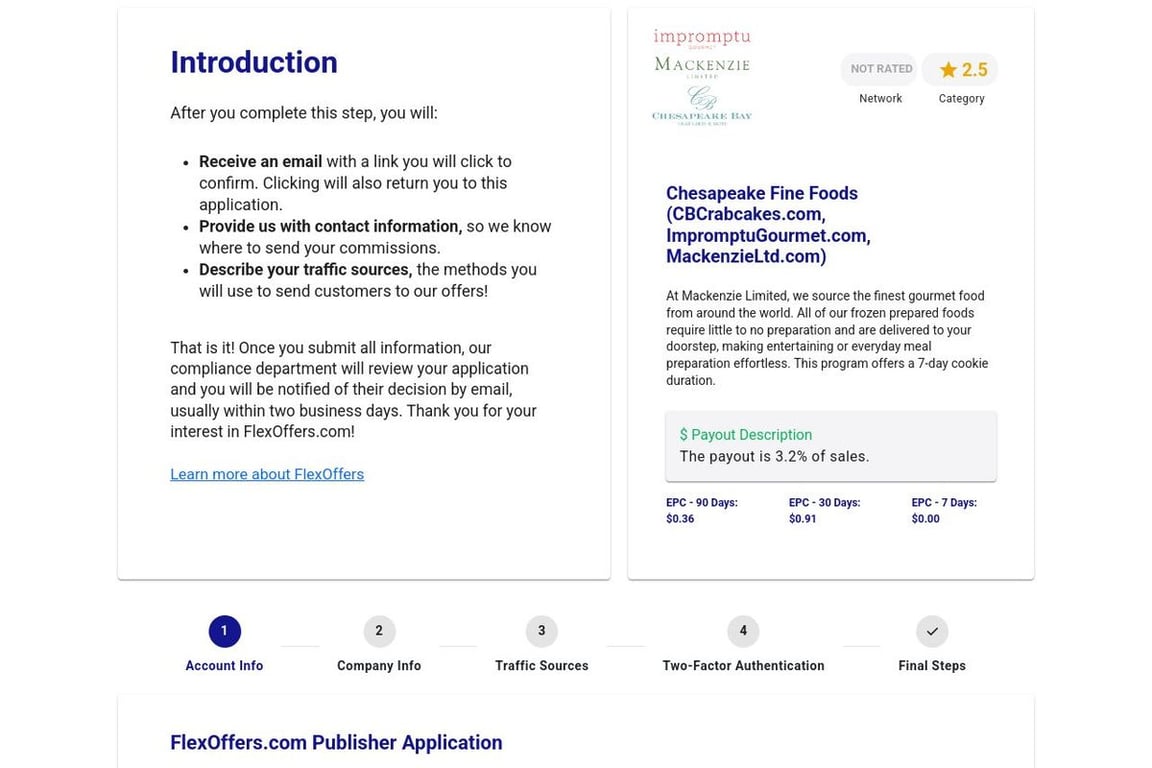
Task: Open the Learn more about FlexOffers link
Action: click(267, 474)
